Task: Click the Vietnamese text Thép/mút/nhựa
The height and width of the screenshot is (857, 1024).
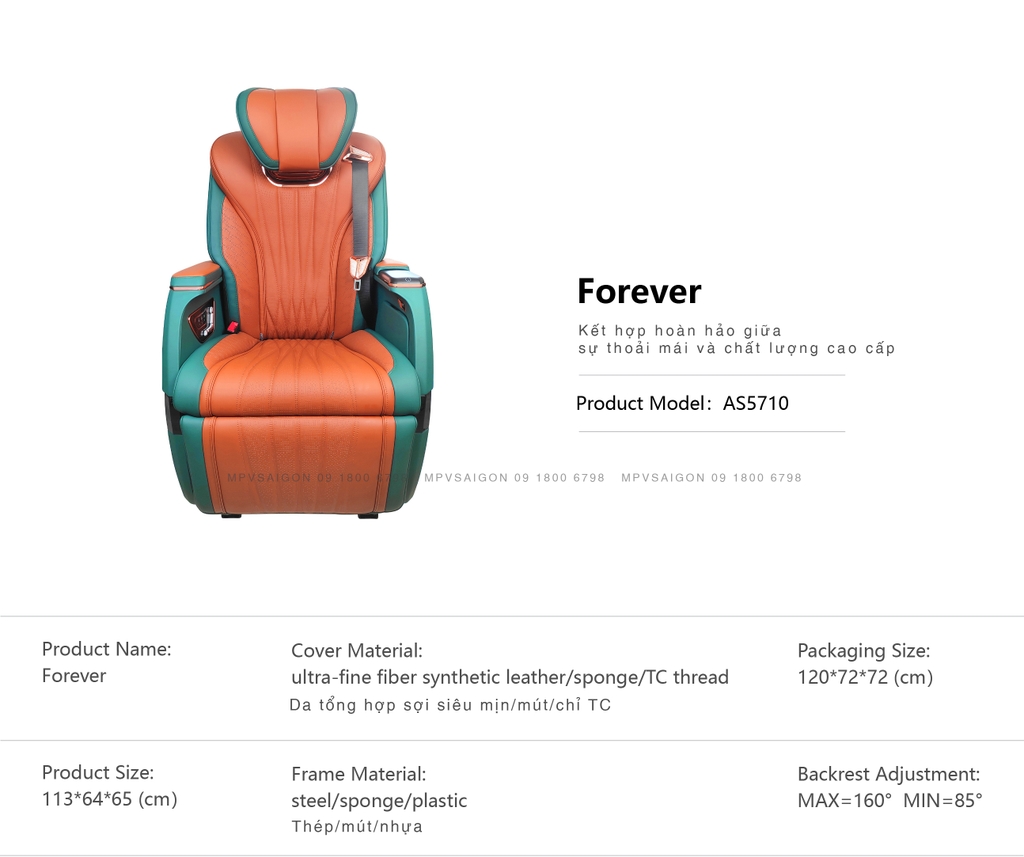Action: pos(357,827)
